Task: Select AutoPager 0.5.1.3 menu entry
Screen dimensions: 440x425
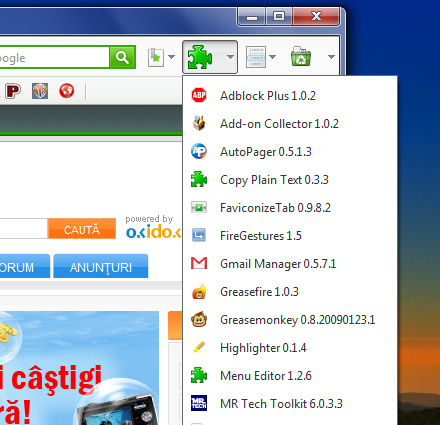Action: click(290, 152)
